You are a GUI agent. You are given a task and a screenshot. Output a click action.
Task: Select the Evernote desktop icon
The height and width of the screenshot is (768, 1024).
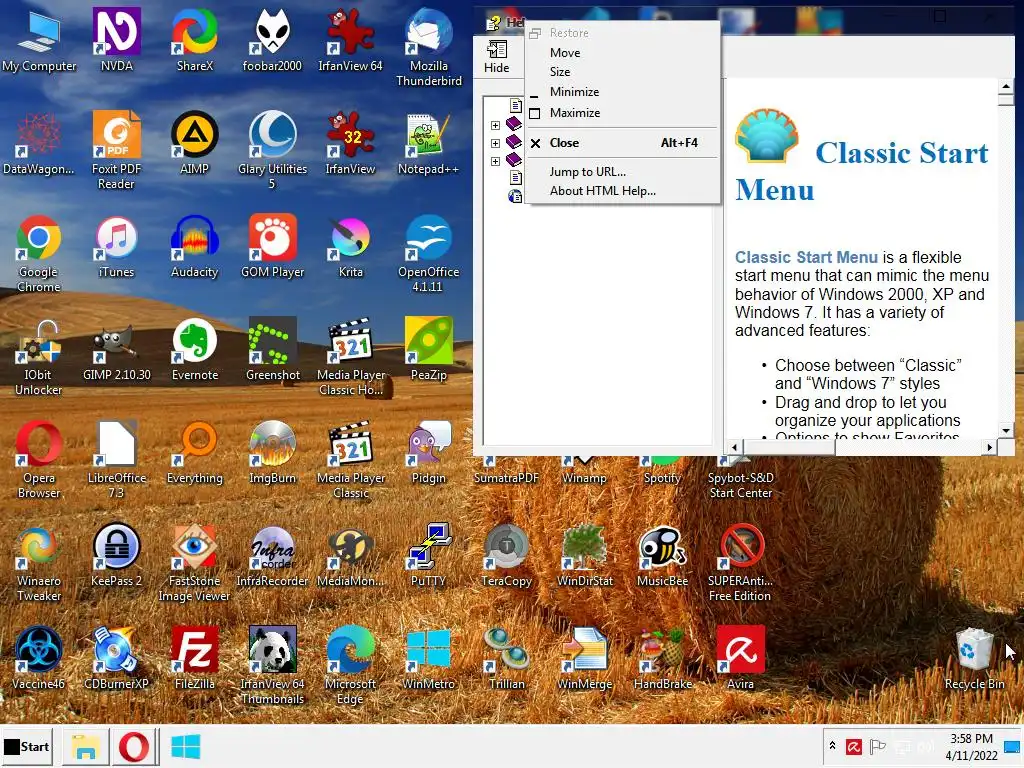click(x=195, y=349)
